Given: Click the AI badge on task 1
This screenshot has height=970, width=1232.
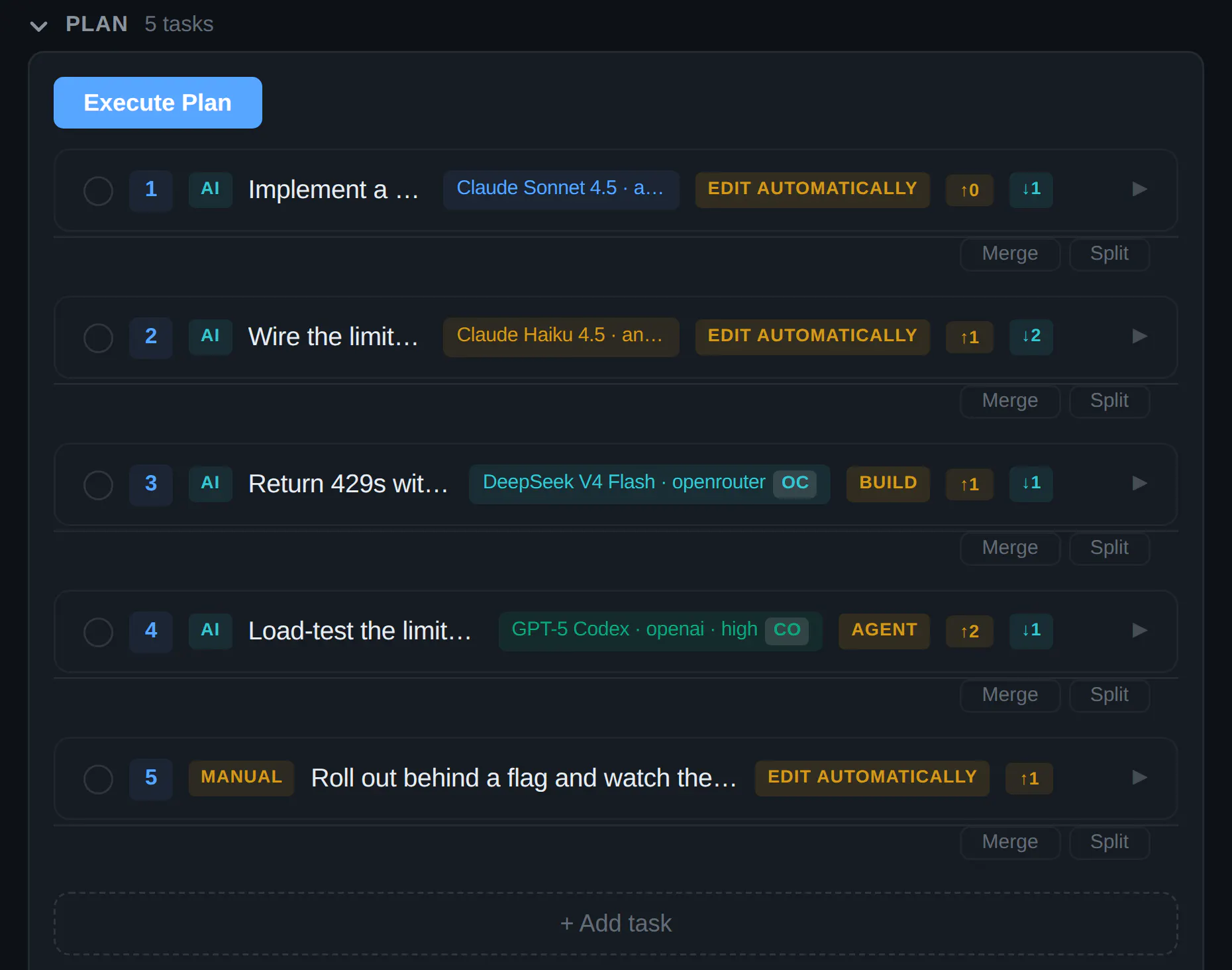Looking at the screenshot, I should (x=211, y=189).
